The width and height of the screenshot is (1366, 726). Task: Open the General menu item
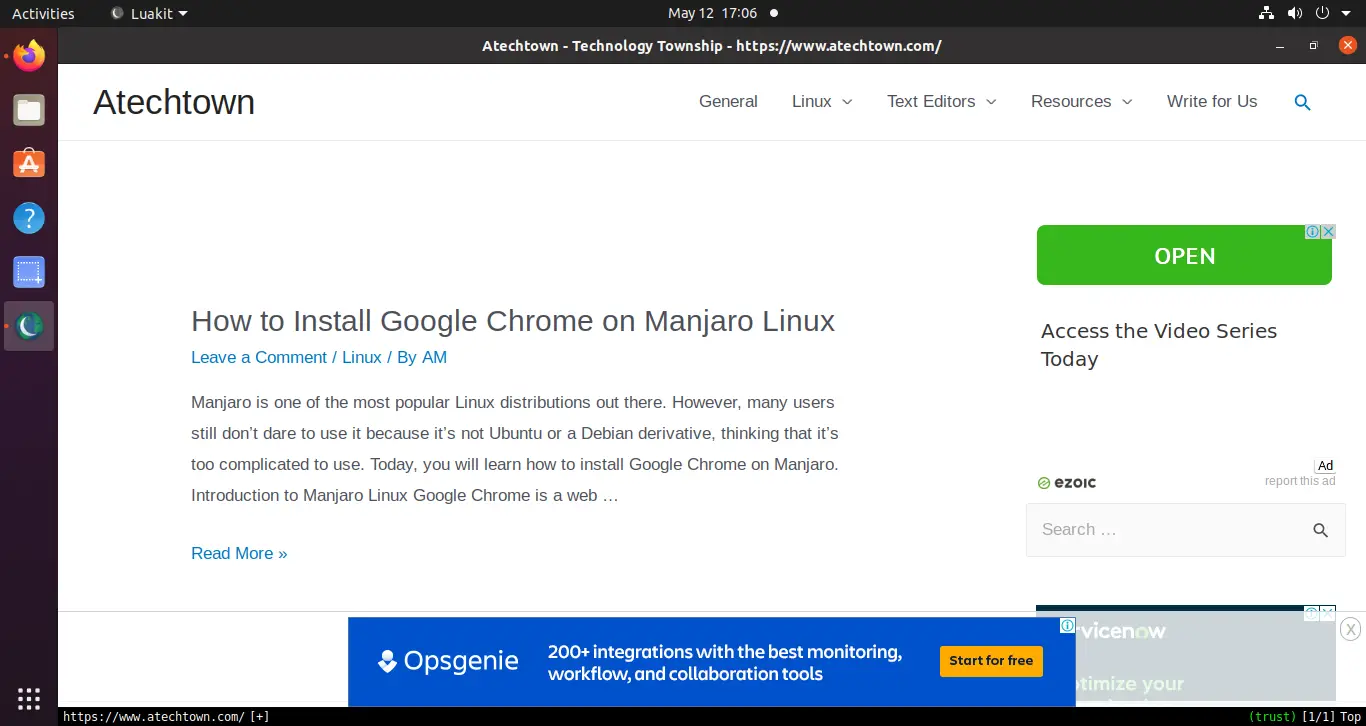click(x=728, y=102)
